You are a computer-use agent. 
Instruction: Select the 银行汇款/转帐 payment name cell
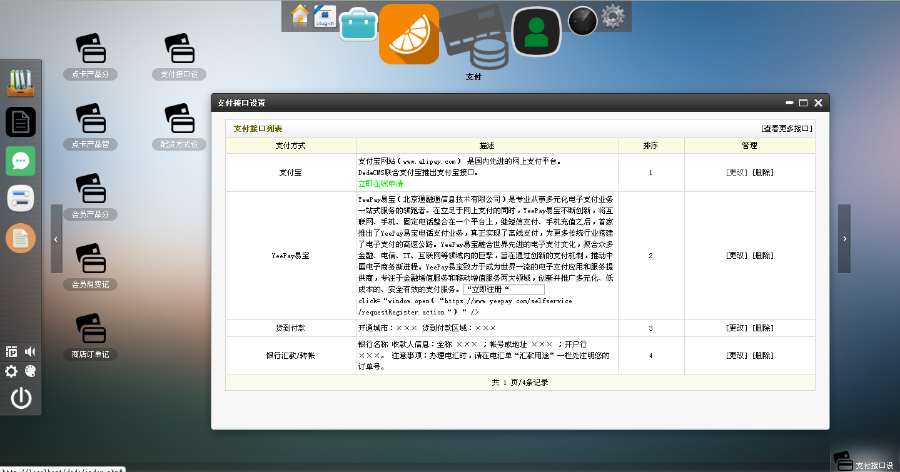(290, 355)
